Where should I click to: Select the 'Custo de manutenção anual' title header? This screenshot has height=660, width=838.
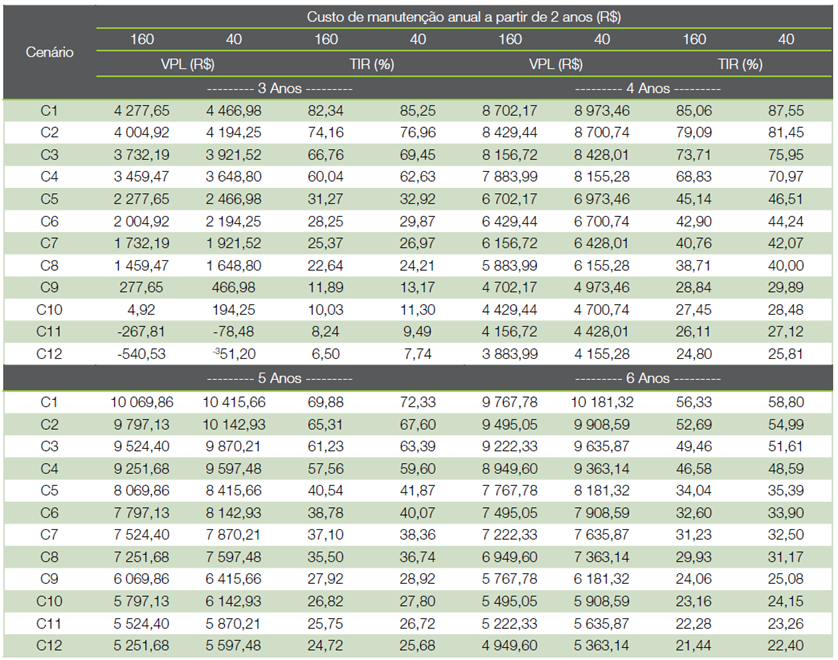click(463, 17)
